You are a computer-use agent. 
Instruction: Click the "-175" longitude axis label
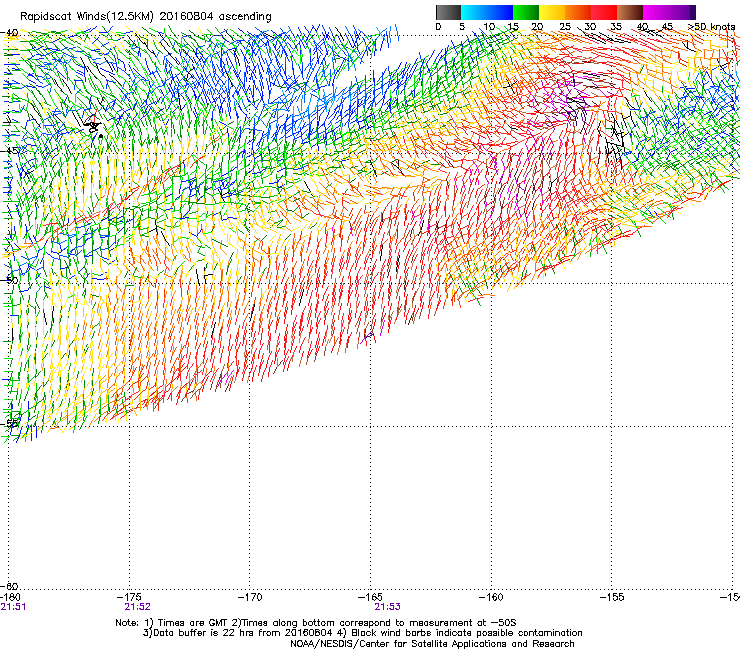129,597
